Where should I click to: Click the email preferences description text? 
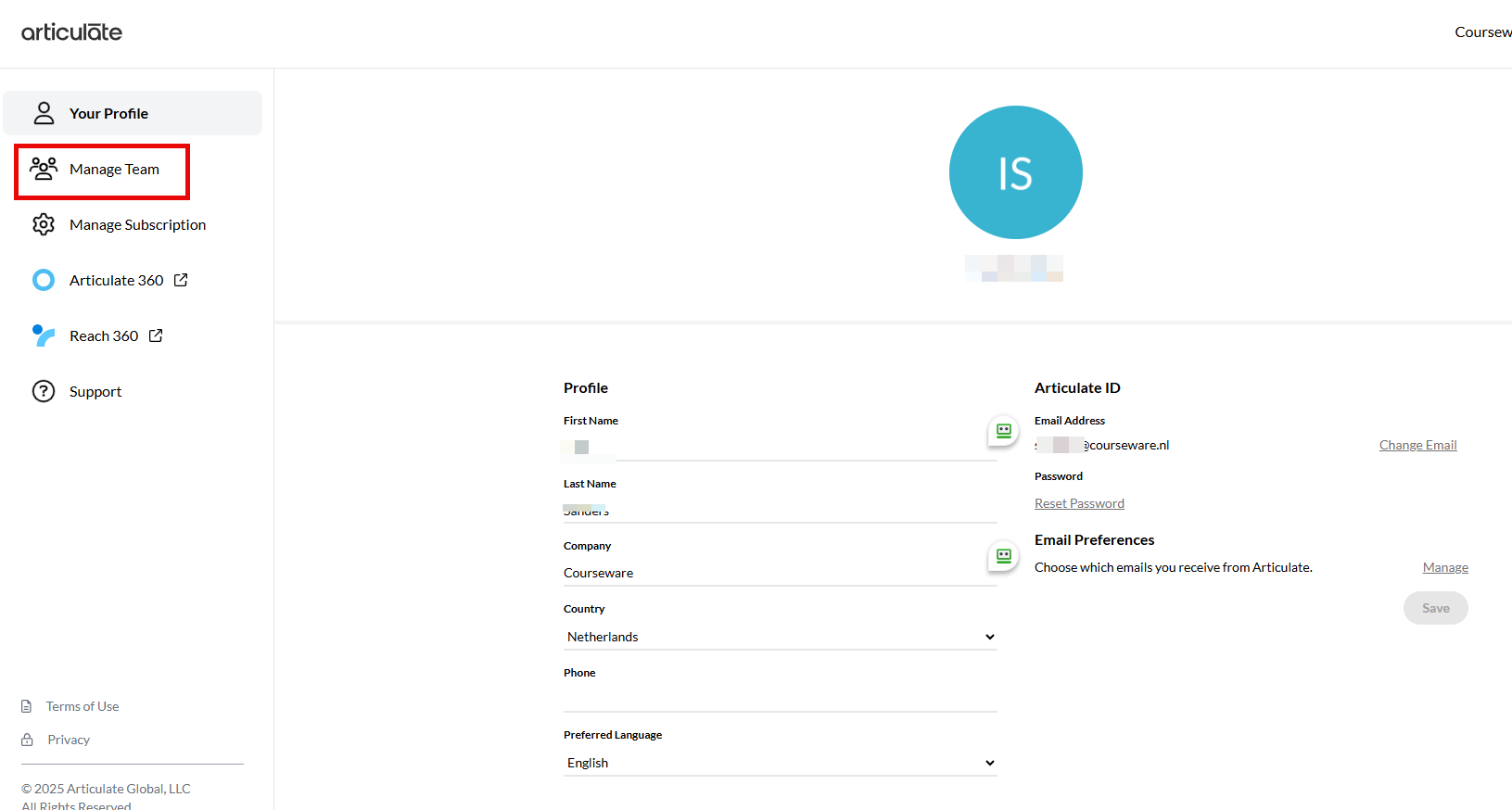coord(1174,567)
